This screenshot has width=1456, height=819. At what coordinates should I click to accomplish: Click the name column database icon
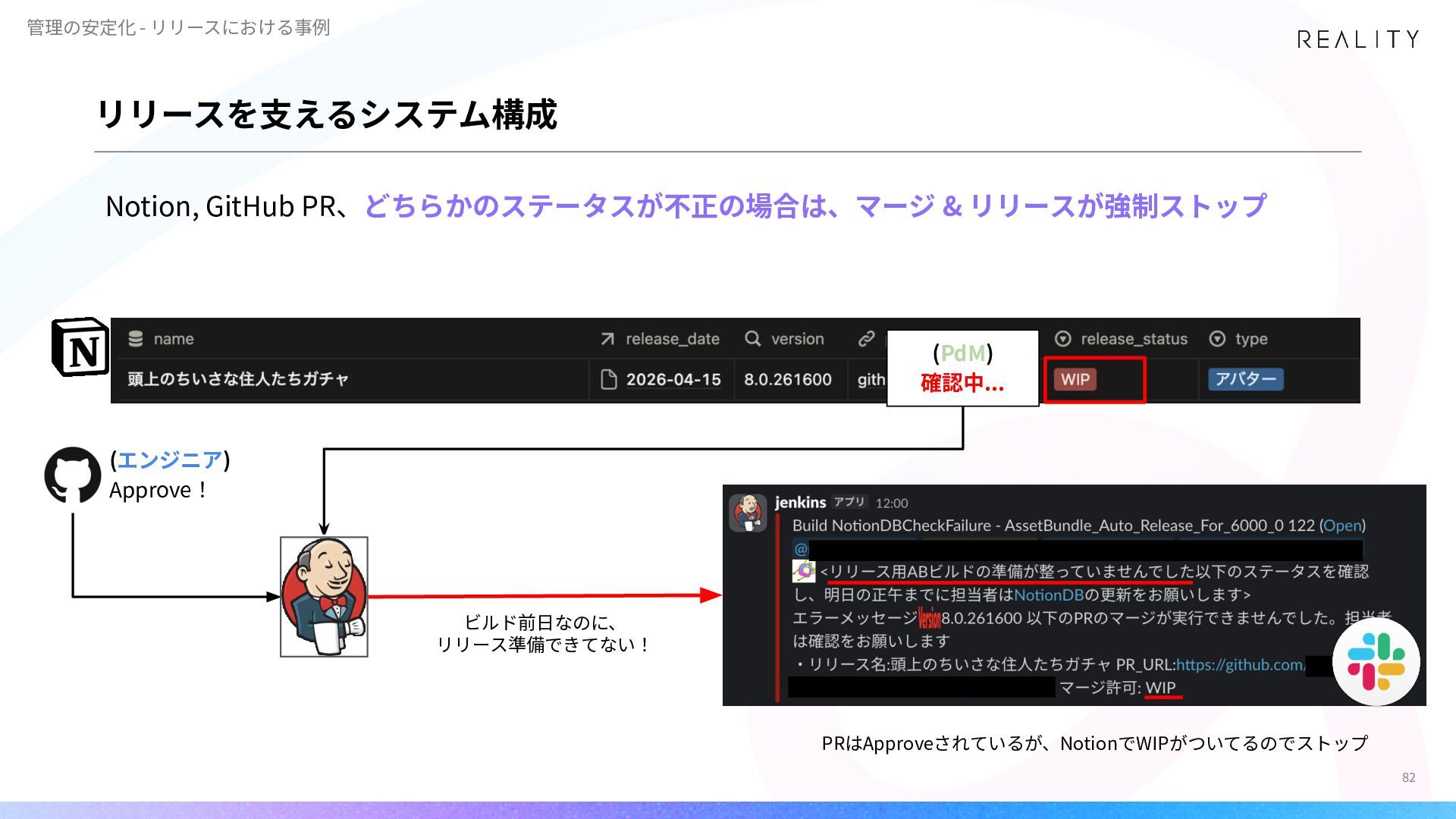[x=136, y=339]
